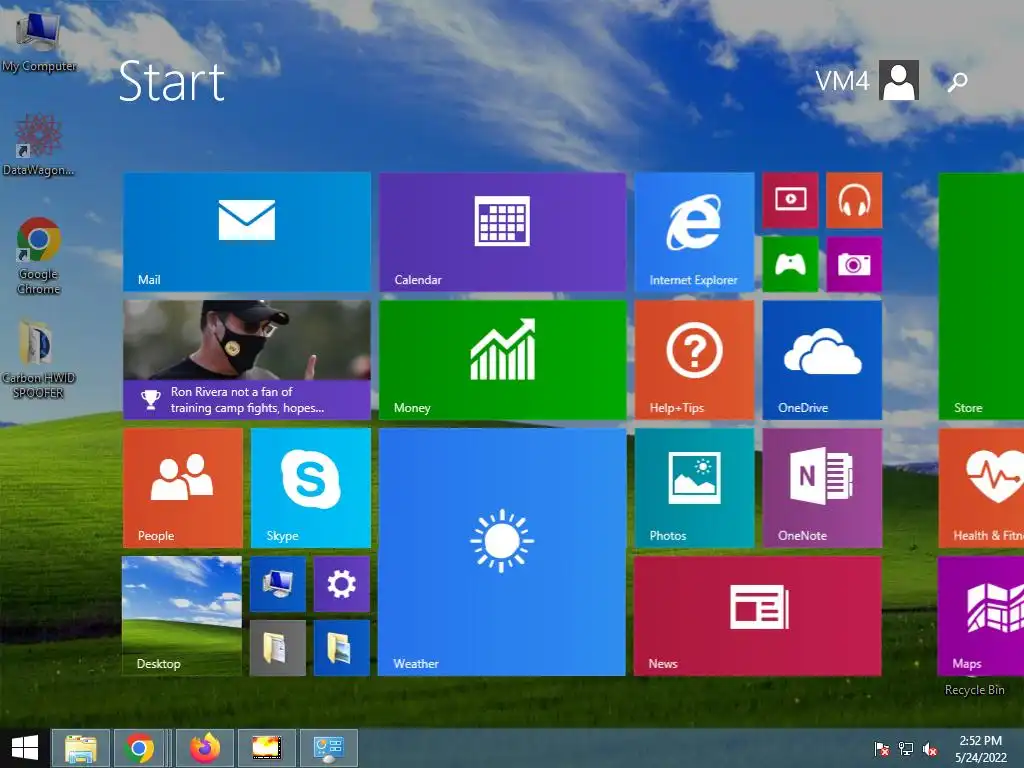Open the Video tile with play icon

point(790,200)
